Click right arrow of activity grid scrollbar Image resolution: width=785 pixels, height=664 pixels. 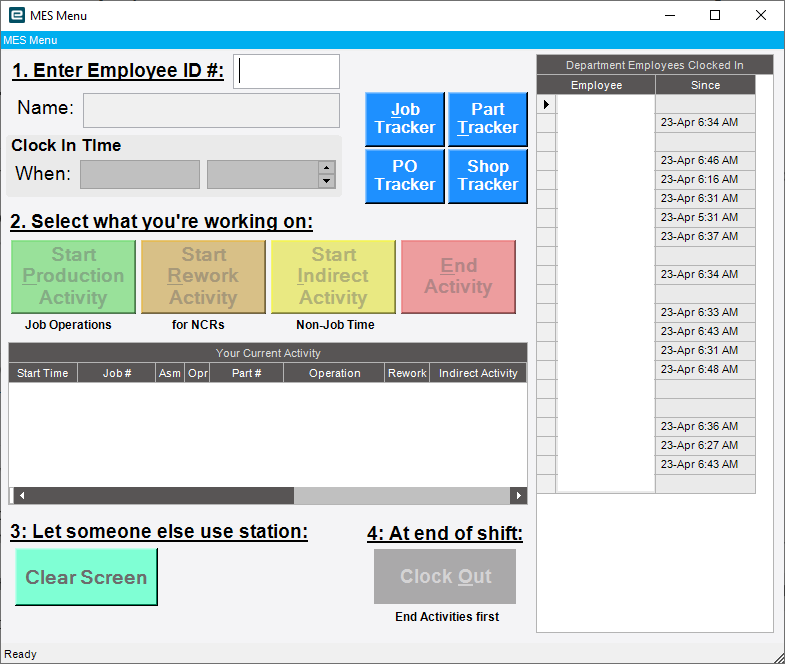(x=519, y=496)
